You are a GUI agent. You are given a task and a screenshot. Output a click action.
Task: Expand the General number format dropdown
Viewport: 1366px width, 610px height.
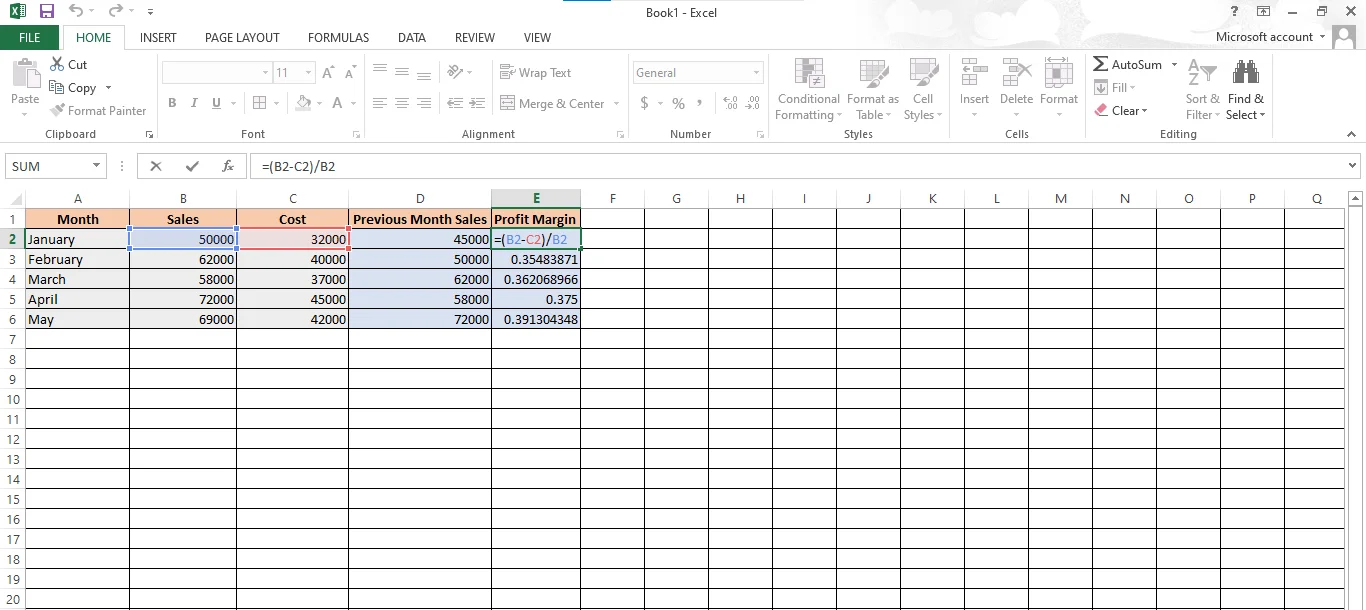point(756,73)
